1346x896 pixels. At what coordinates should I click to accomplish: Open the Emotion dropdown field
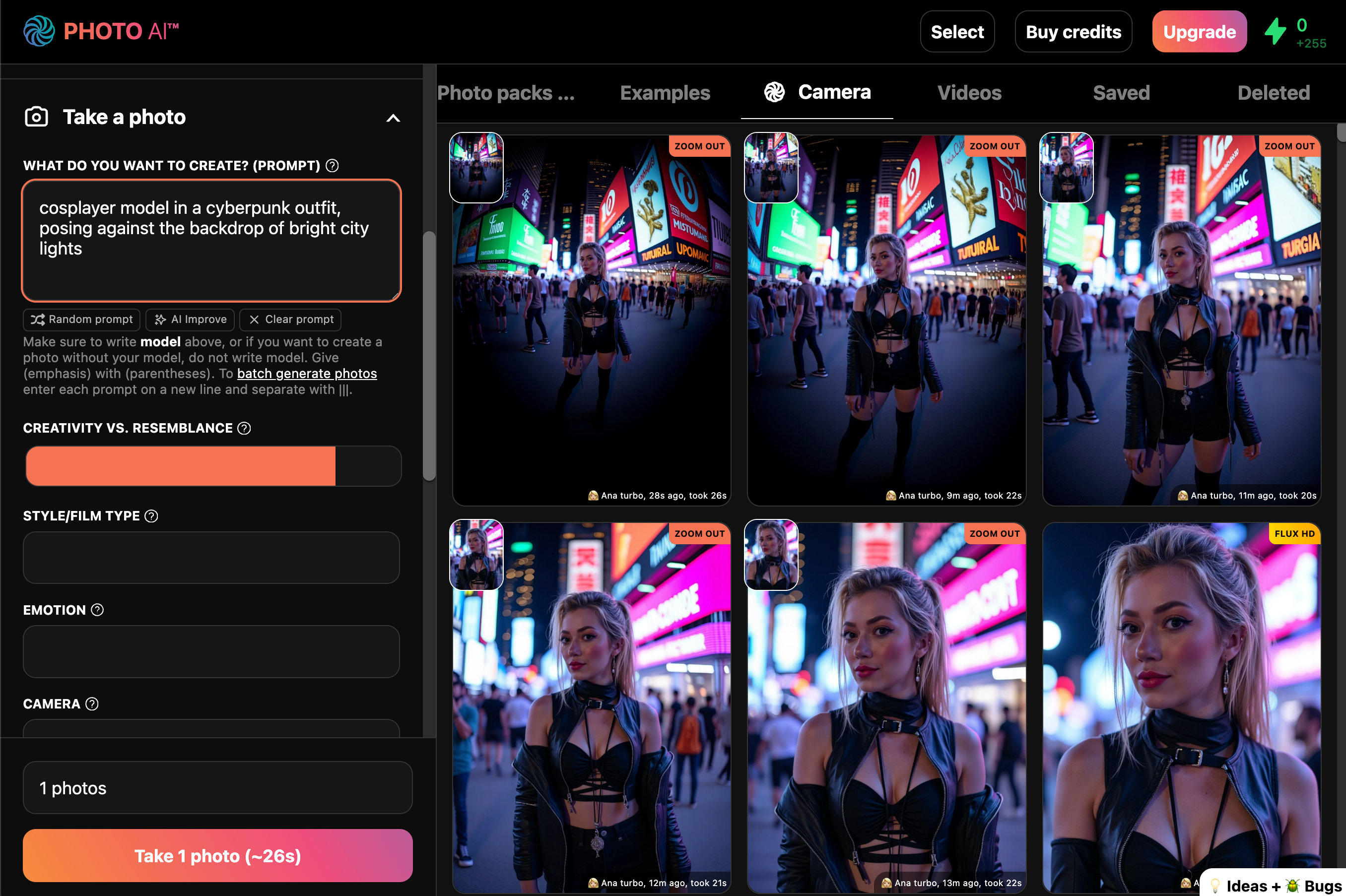211,651
